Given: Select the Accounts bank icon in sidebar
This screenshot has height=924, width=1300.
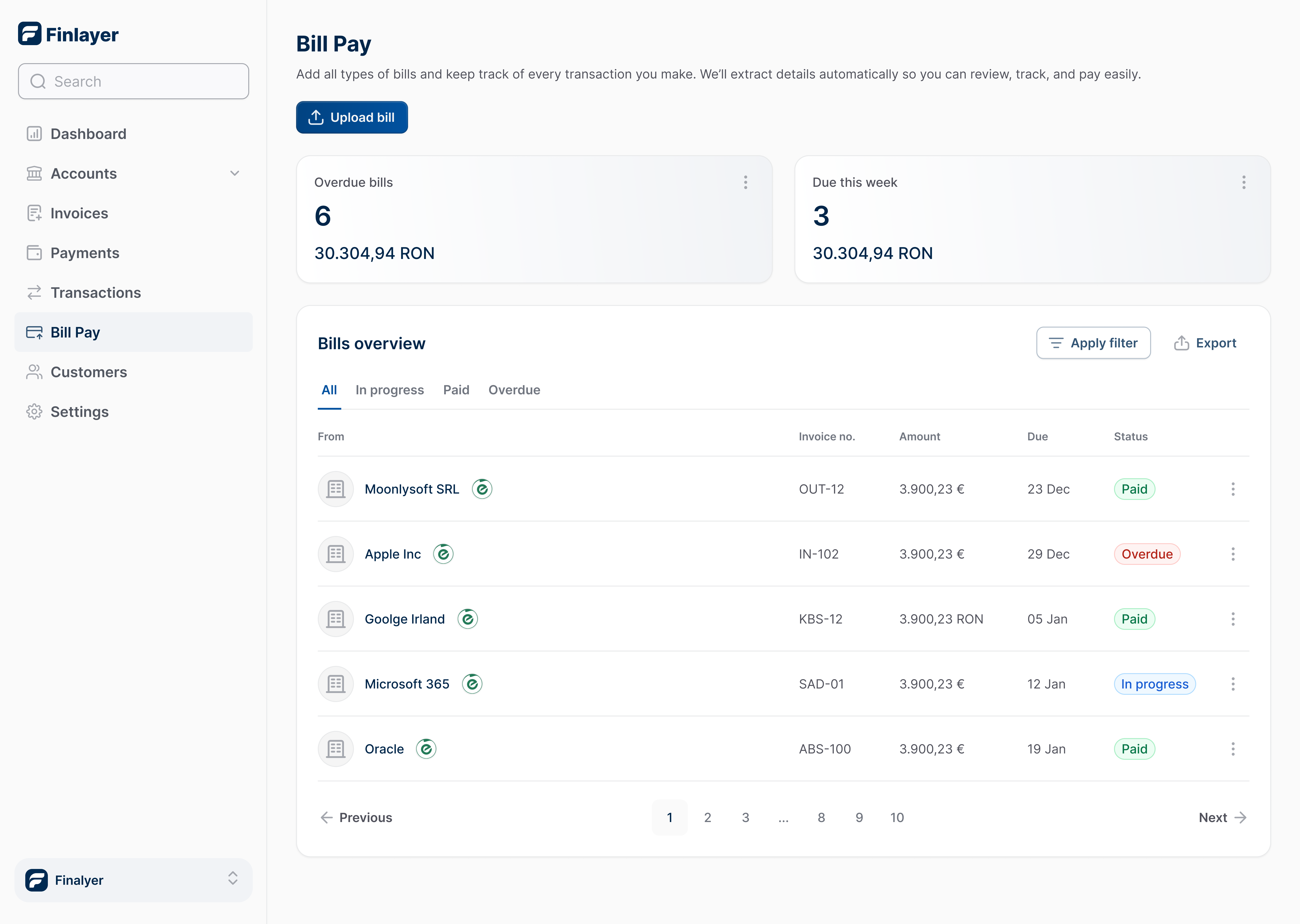Looking at the screenshot, I should click(x=34, y=173).
